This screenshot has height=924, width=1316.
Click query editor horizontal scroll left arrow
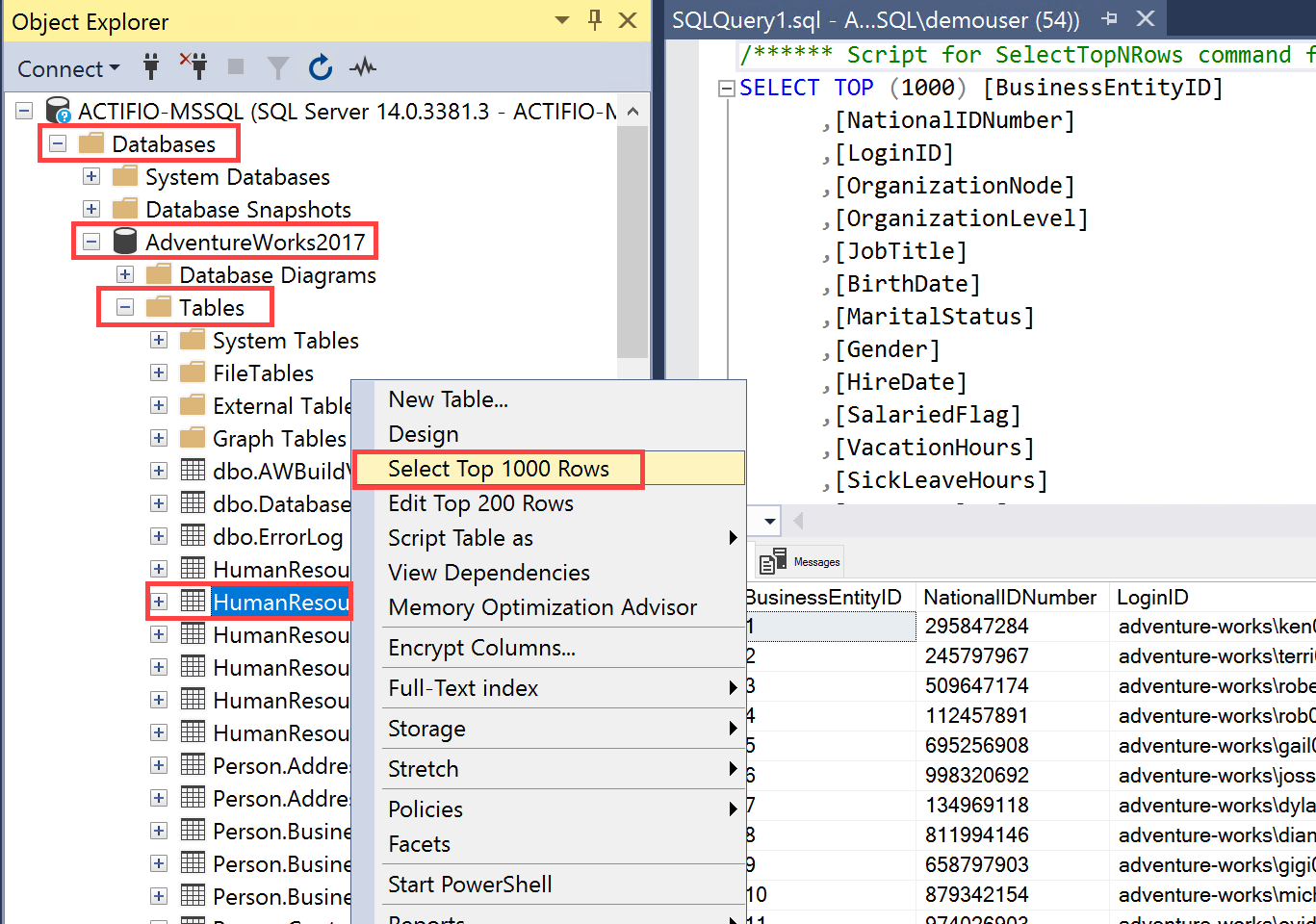coord(798,522)
